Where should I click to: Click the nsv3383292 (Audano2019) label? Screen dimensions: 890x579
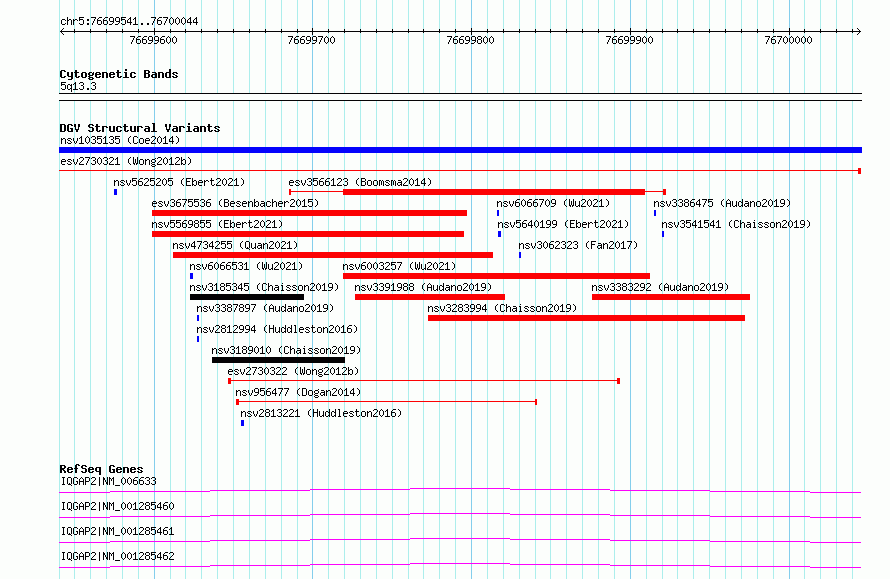point(660,287)
